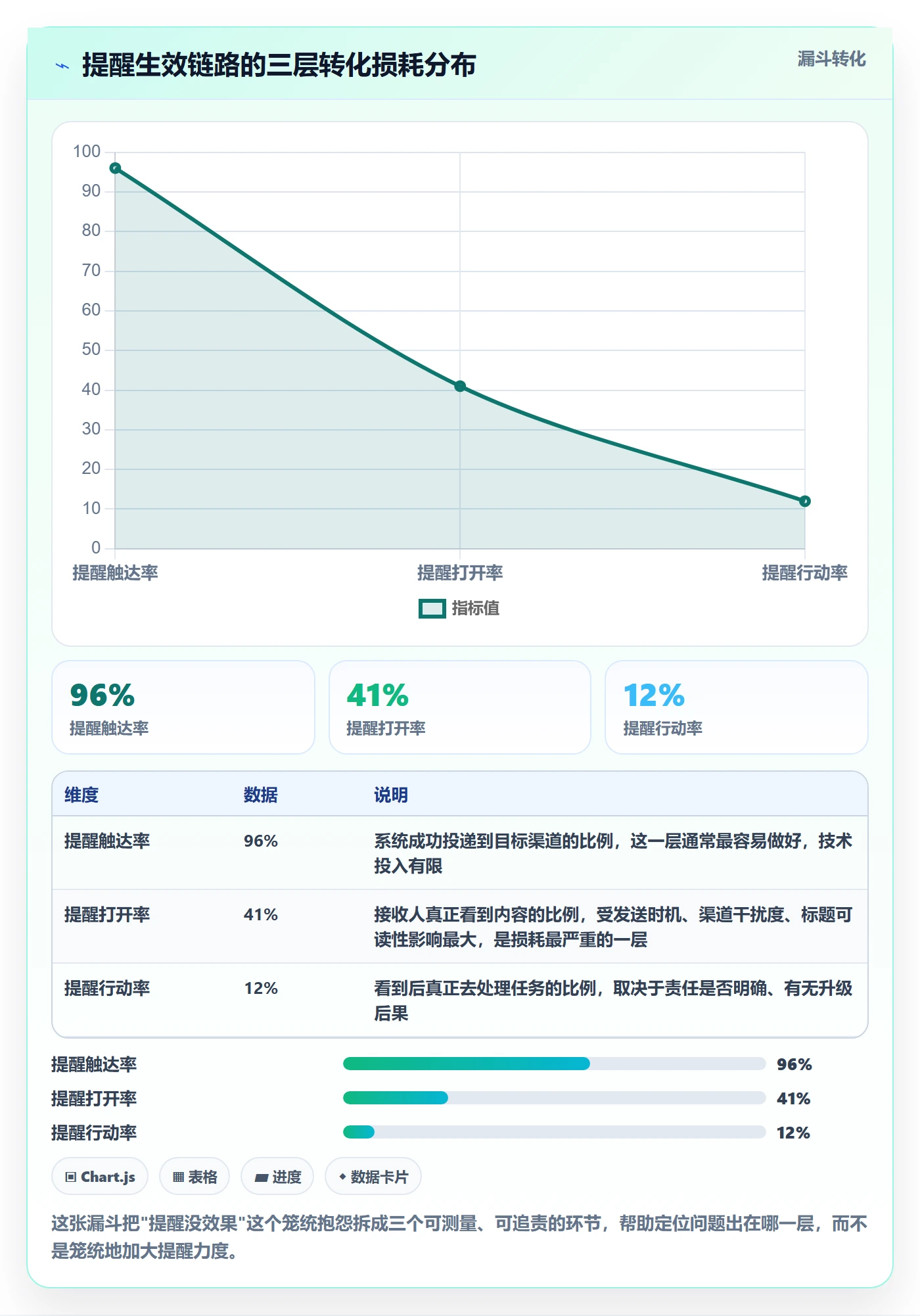920x1316 pixels.
Task: Click the 说明 column header
Action: [x=391, y=795]
